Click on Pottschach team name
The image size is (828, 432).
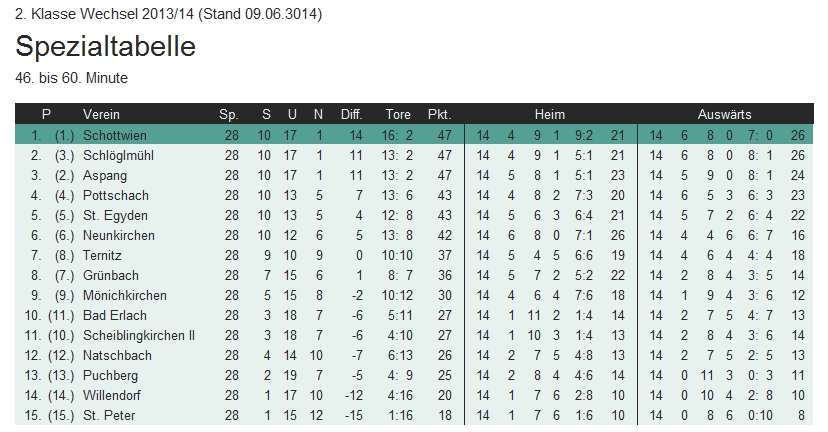click(x=113, y=195)
